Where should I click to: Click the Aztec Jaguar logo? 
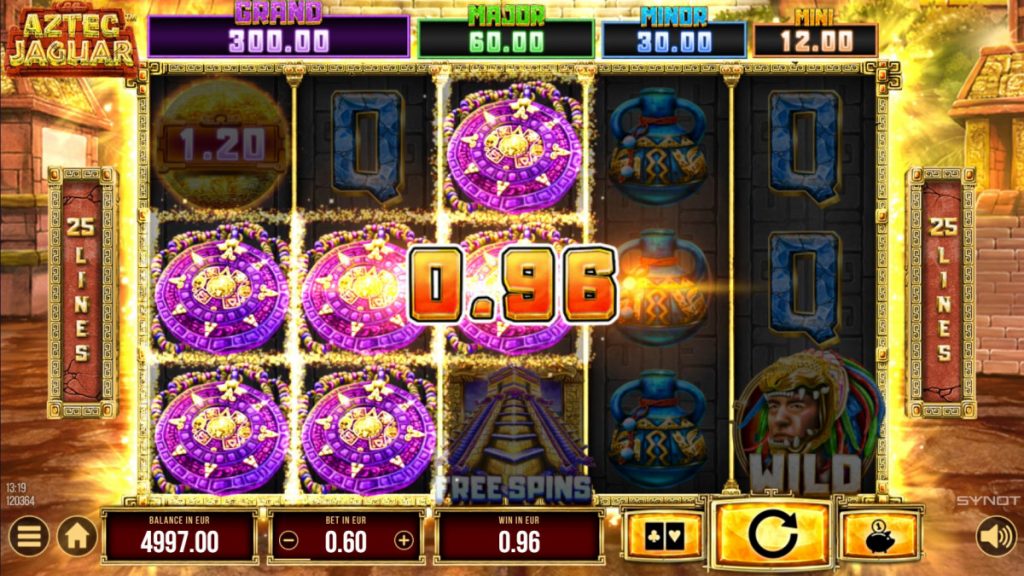pyautogui.click(x=71, y=39)
